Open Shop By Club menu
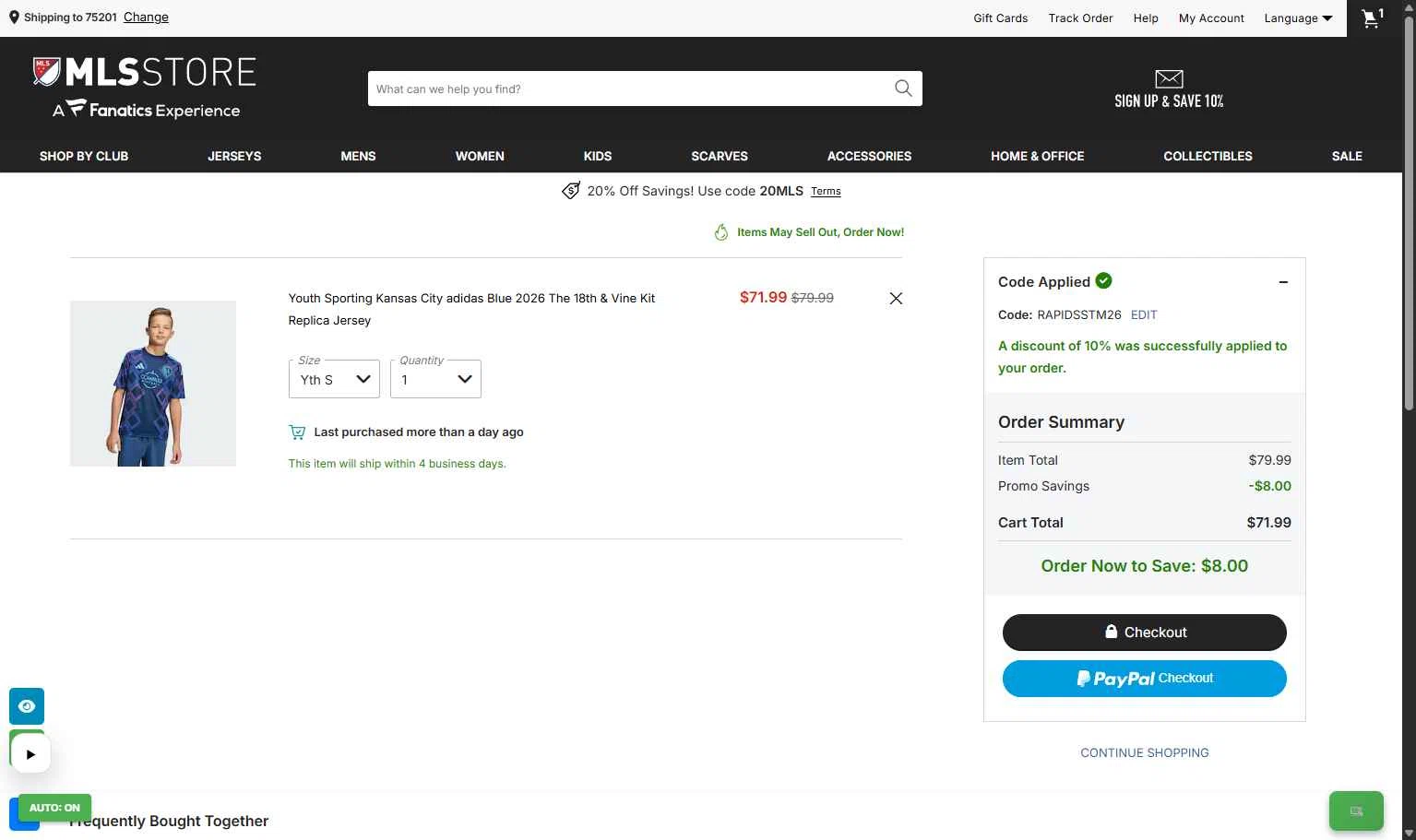The width and height of the screenshot is (1416, 840). (84, 156)
